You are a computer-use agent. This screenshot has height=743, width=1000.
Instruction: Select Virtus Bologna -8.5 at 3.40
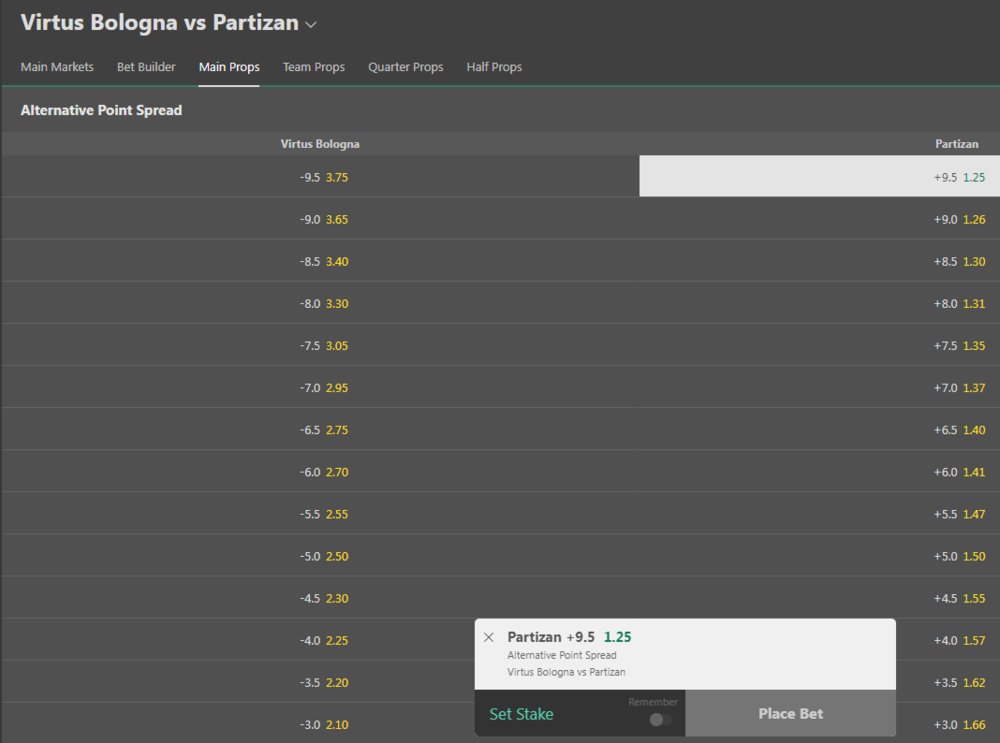[320, 261]
